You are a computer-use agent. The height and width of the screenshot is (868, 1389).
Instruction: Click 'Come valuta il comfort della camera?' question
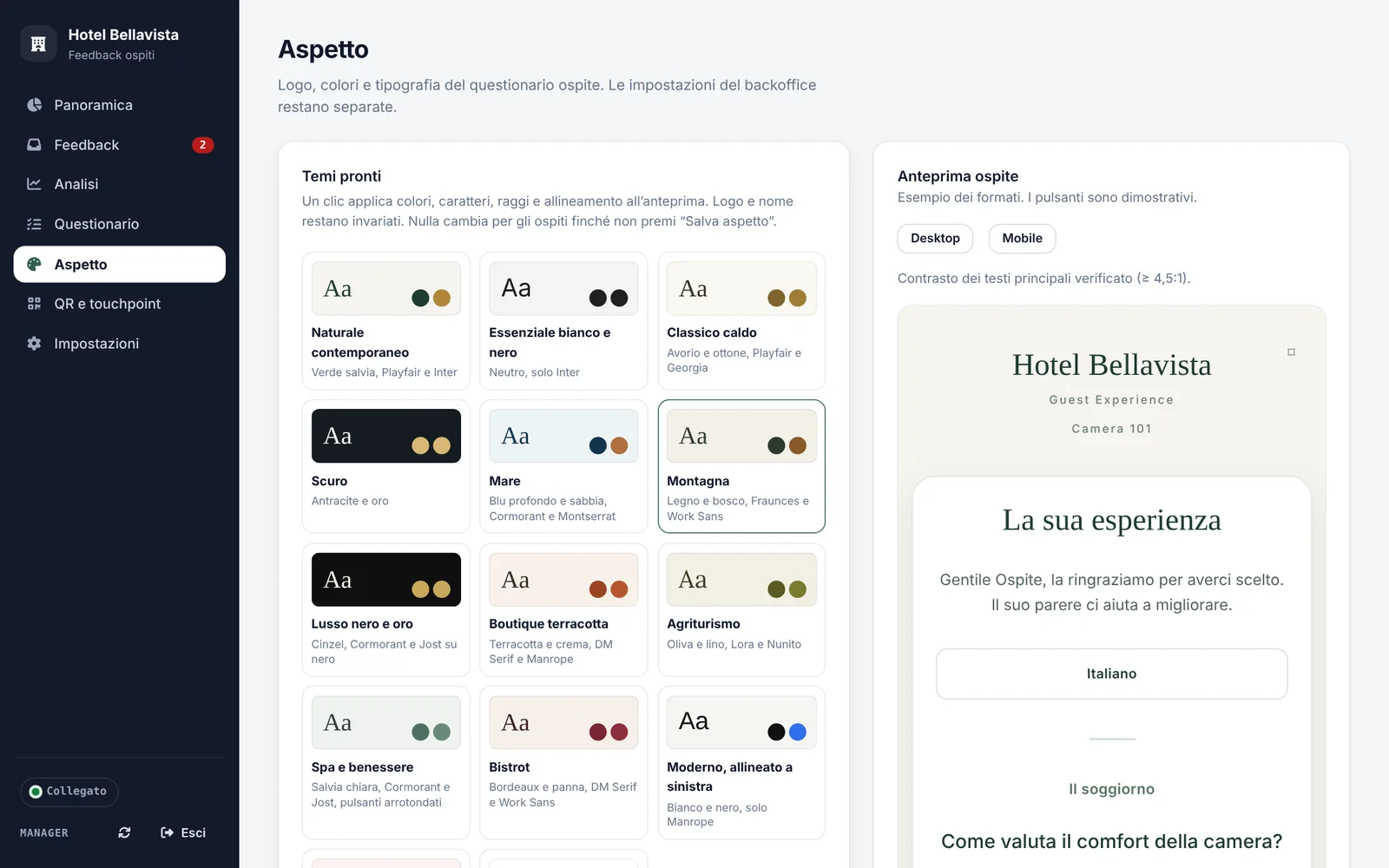point(1111,841)
